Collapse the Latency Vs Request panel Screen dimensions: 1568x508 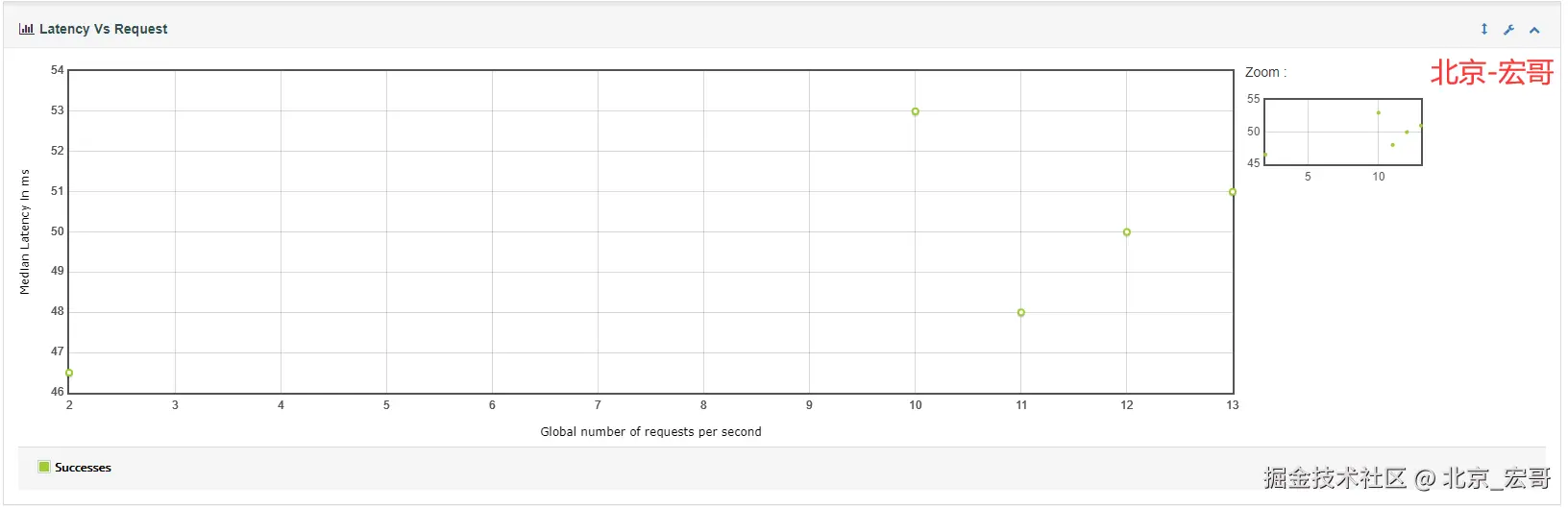point(1534,30)
